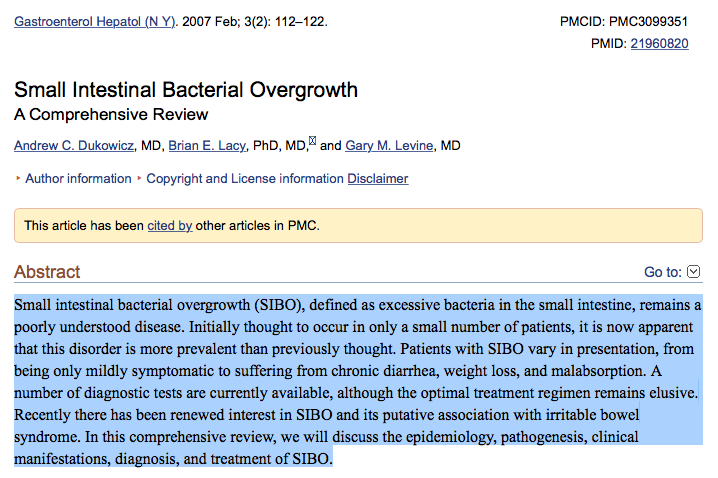The height and width of the screenshot is (478, 718).
Task: Click the Small Intestinal Bacterial Overgrowth title
Action: click(186, 91)
